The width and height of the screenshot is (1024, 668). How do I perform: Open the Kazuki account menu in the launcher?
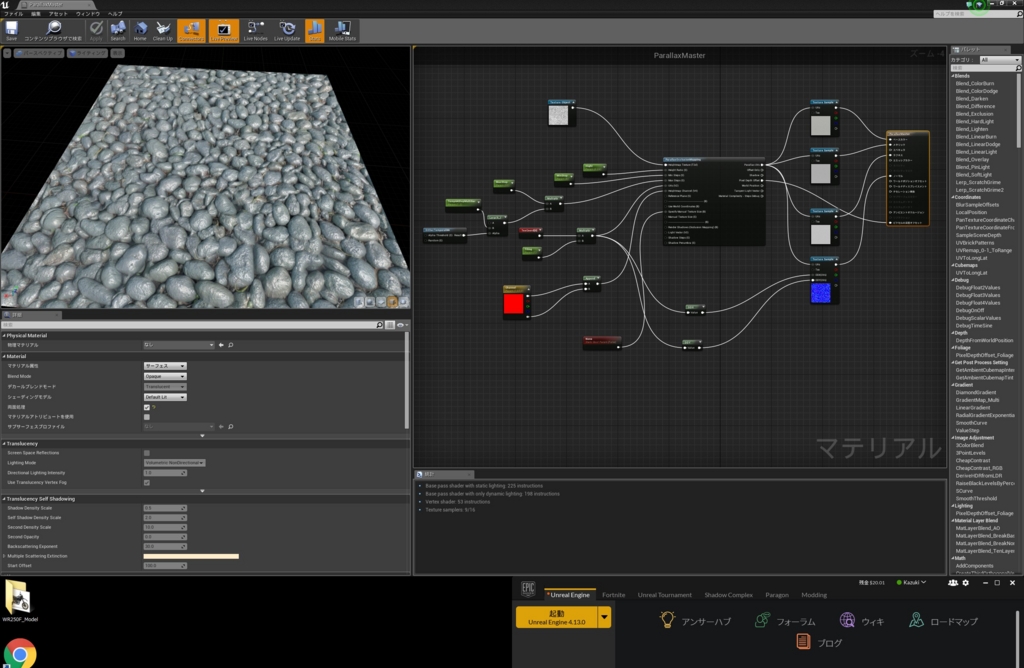click(912, 582)
